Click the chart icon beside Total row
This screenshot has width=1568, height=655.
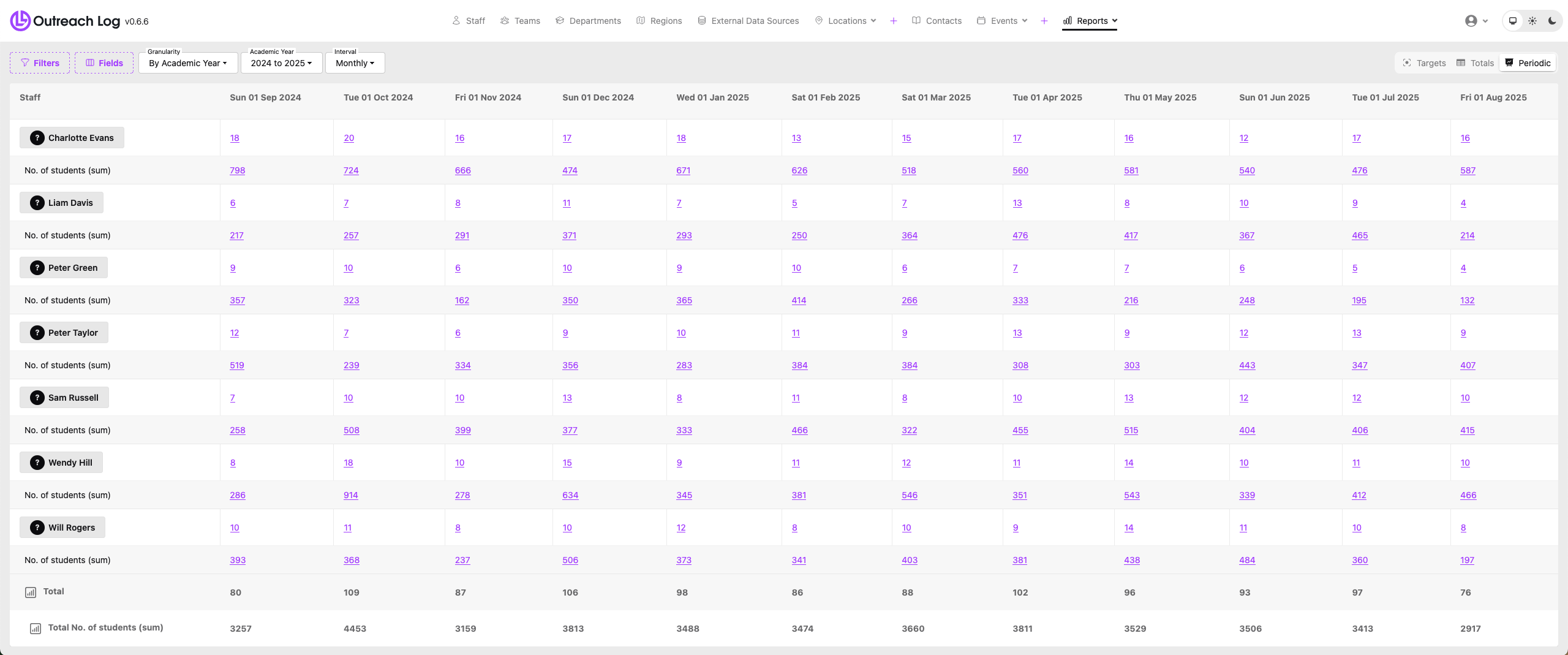[31, 593]
